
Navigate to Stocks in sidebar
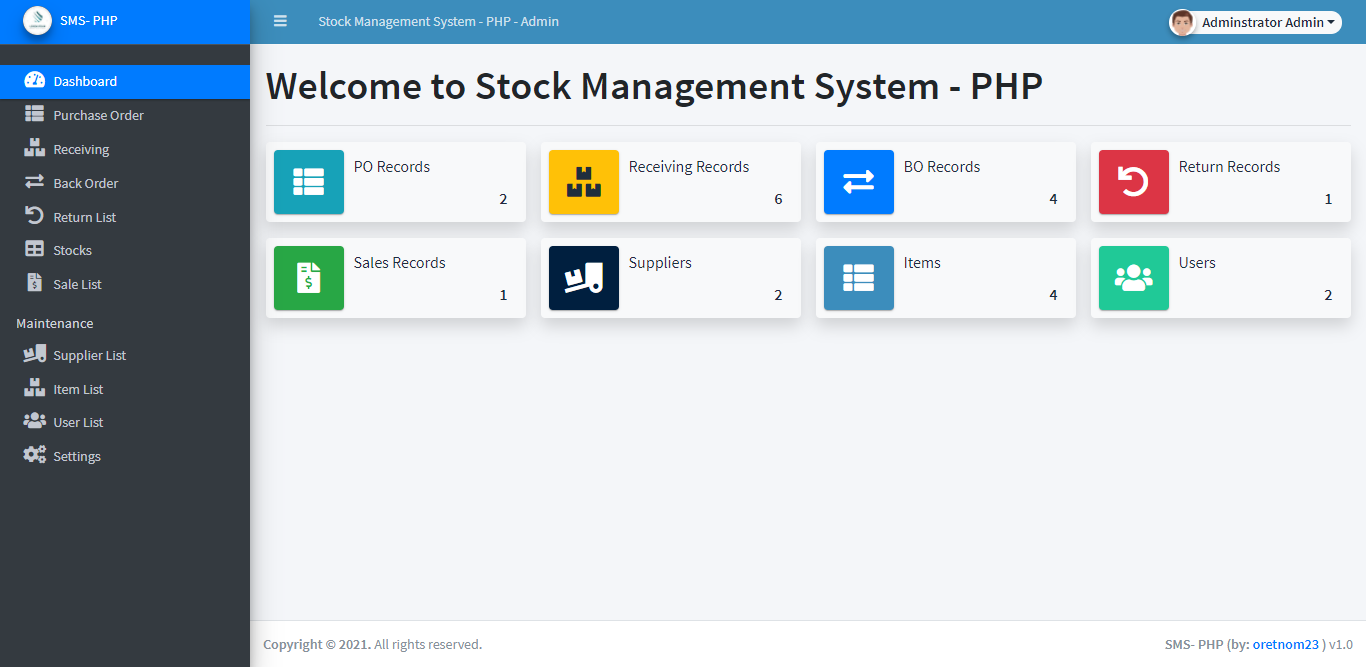point(72,250)
